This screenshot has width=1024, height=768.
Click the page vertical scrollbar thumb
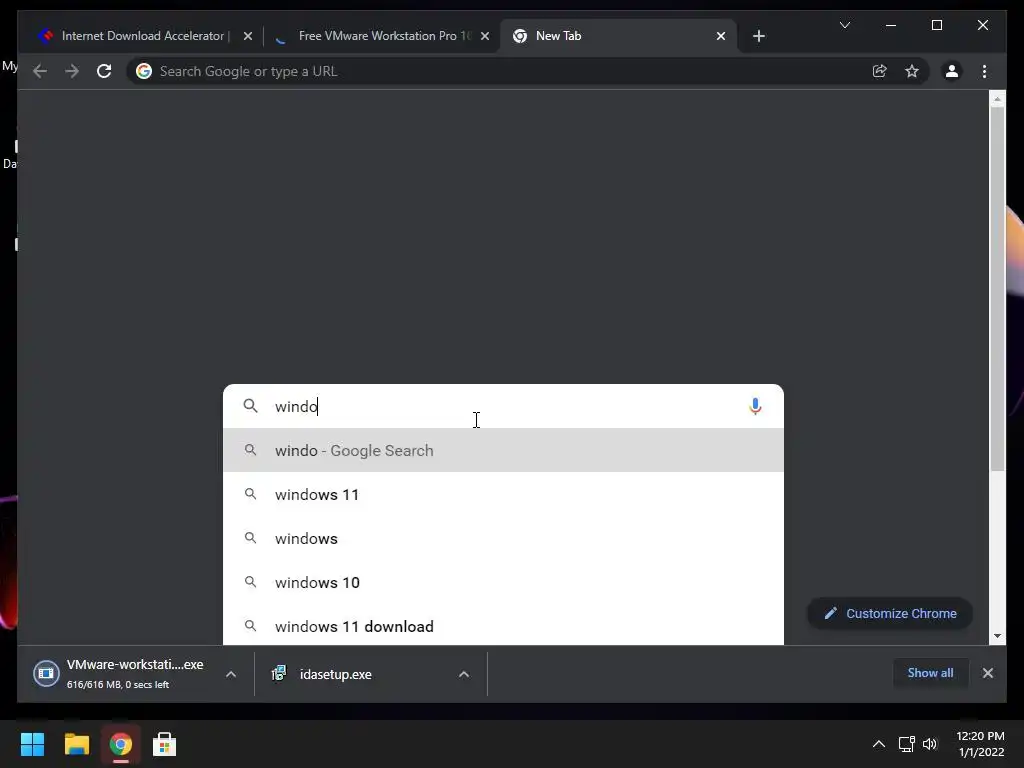997,287
